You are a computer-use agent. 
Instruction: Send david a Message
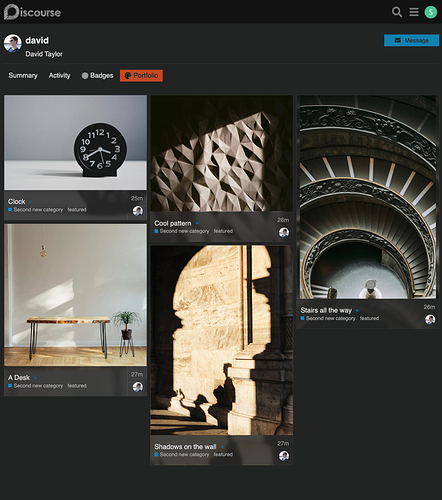click(x=411, y=40)
